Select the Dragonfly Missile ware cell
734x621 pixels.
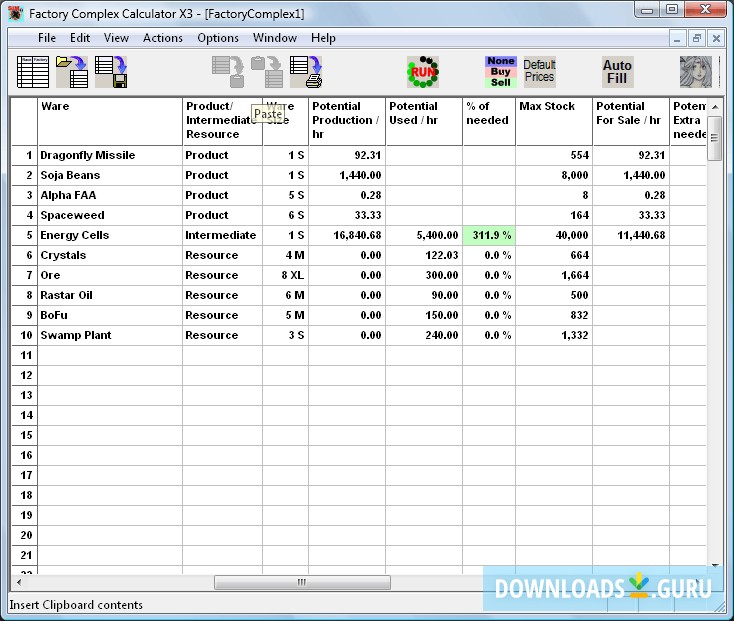(110, 155)
